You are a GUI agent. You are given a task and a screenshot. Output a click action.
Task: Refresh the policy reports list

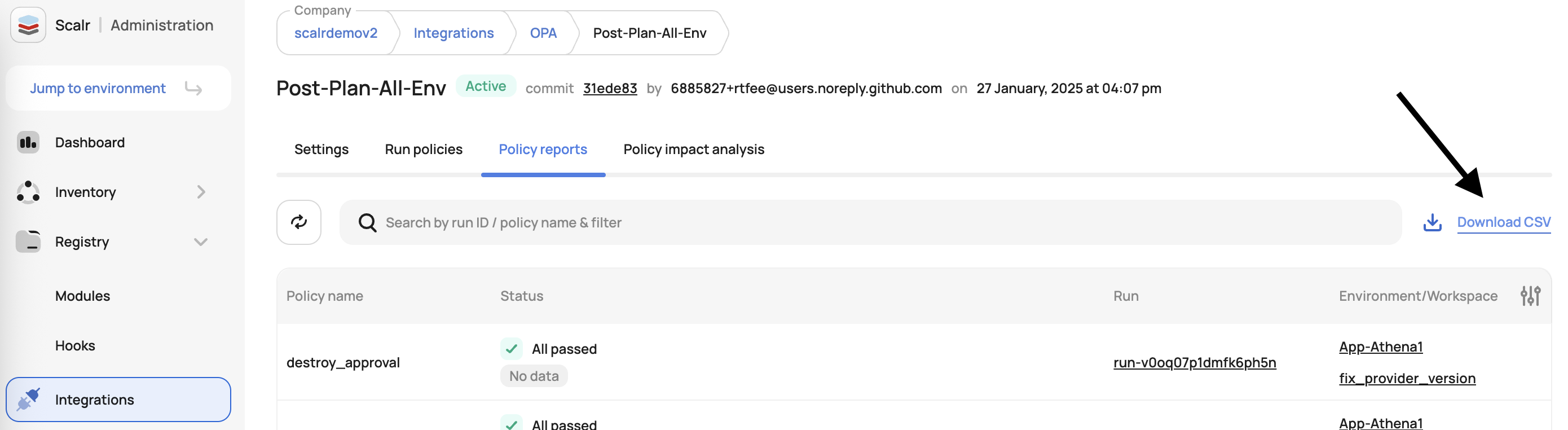[299, 222]
